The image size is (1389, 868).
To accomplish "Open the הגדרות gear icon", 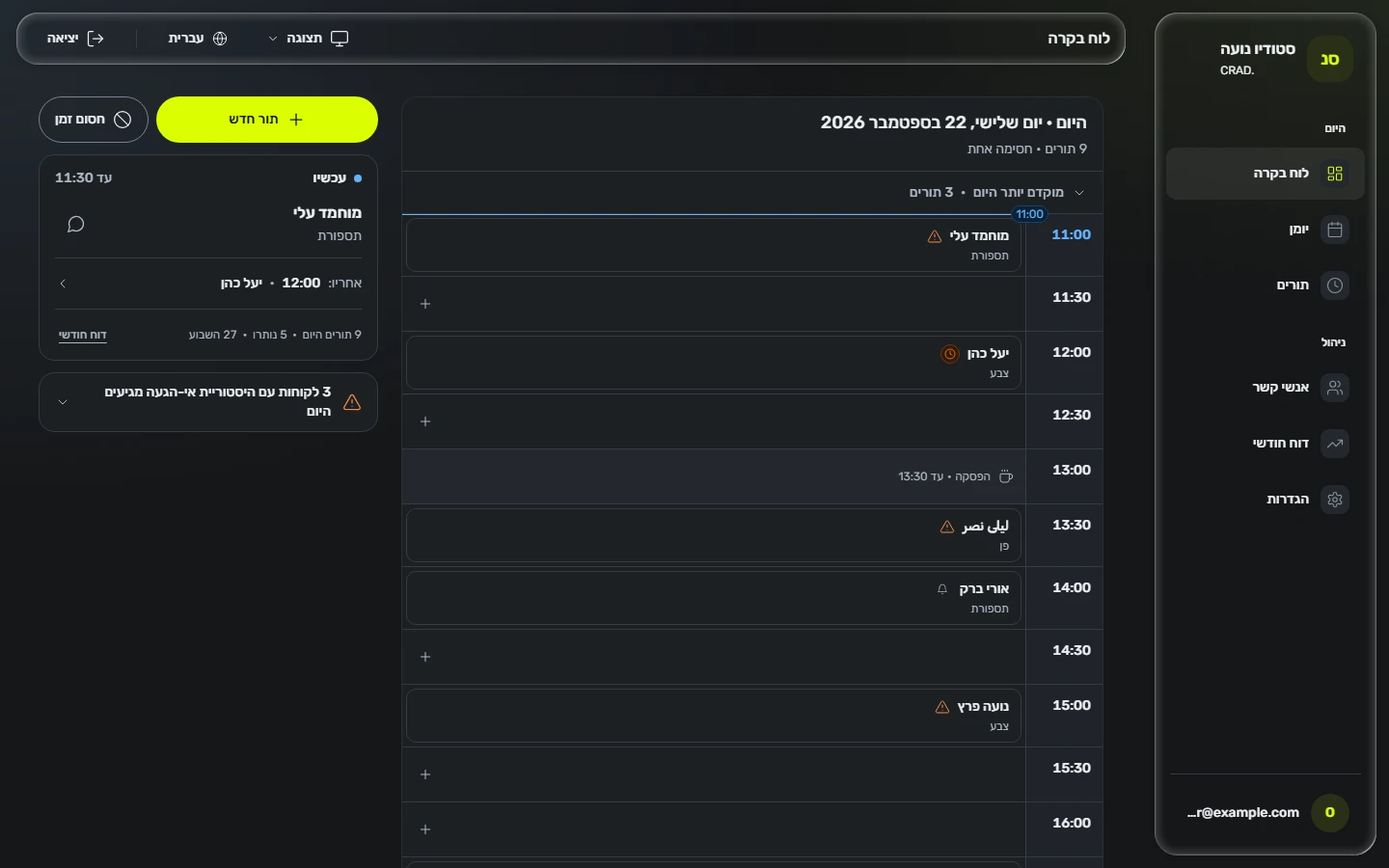I will [1335, 500].
